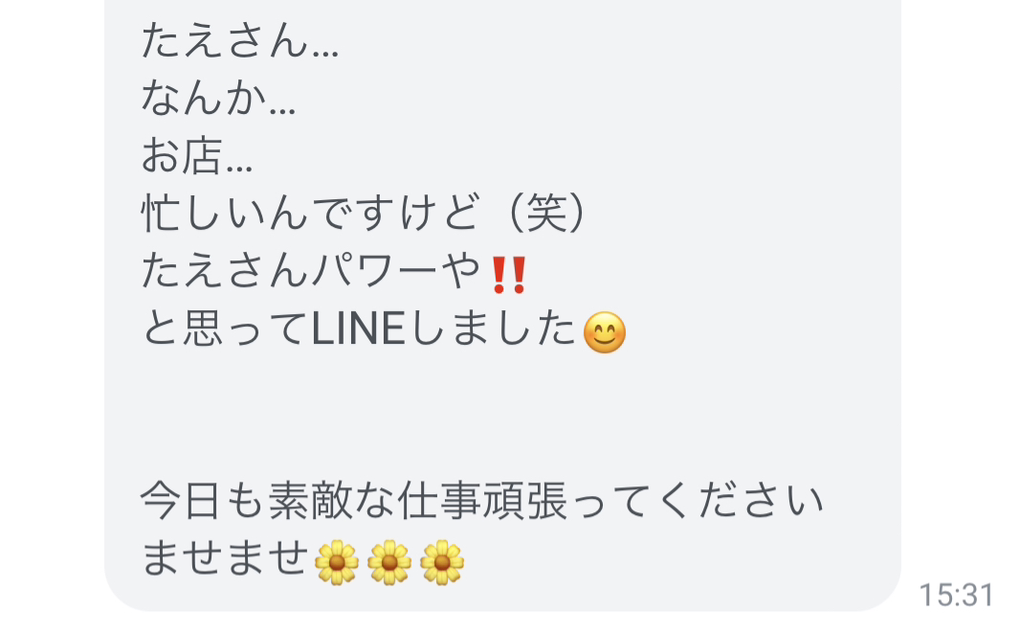
Task: Click the second sunflower emoji
Action: click(389, 562)
